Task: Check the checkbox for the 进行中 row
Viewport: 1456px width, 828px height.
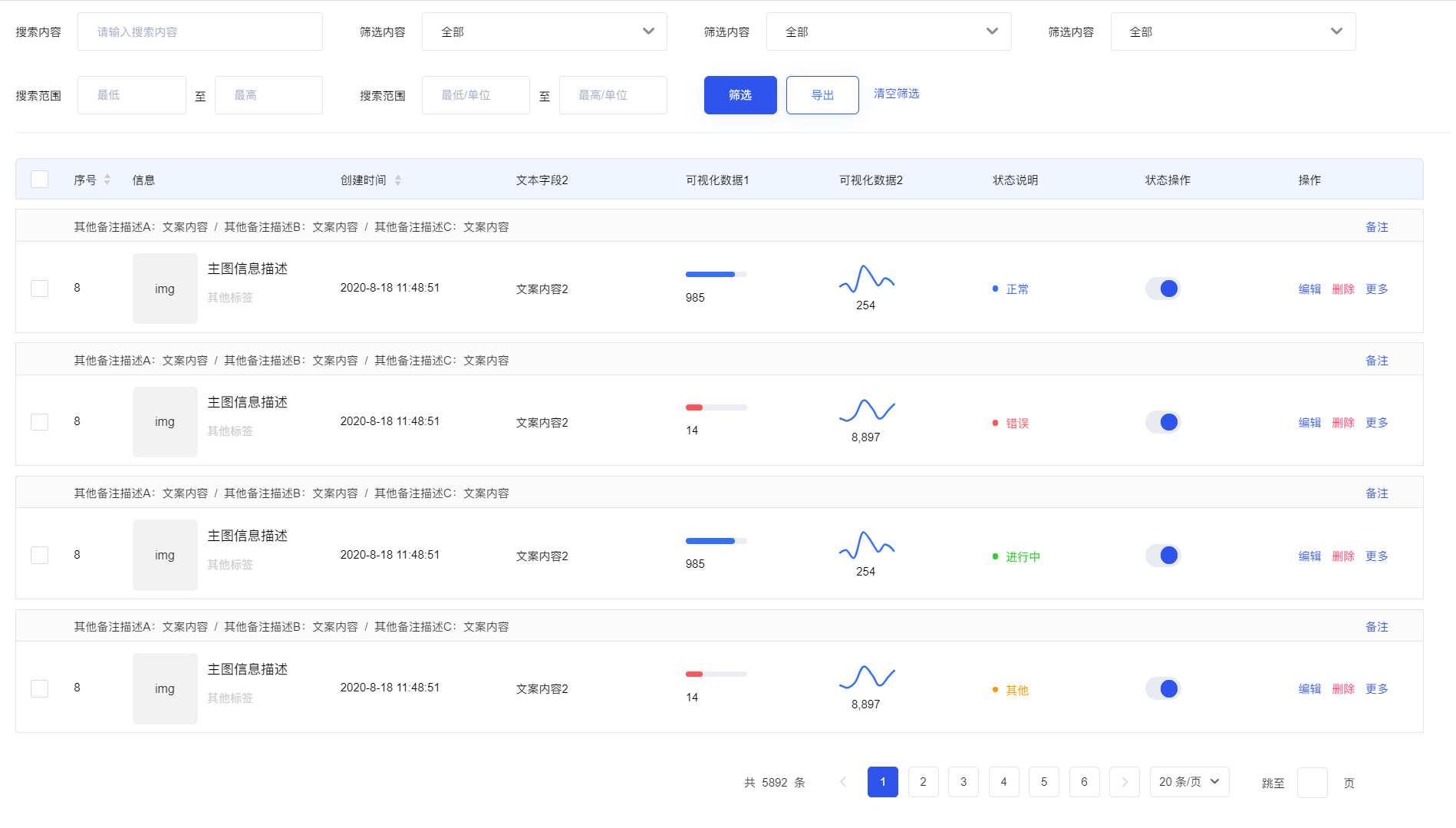Action: [x=39, y=555]
